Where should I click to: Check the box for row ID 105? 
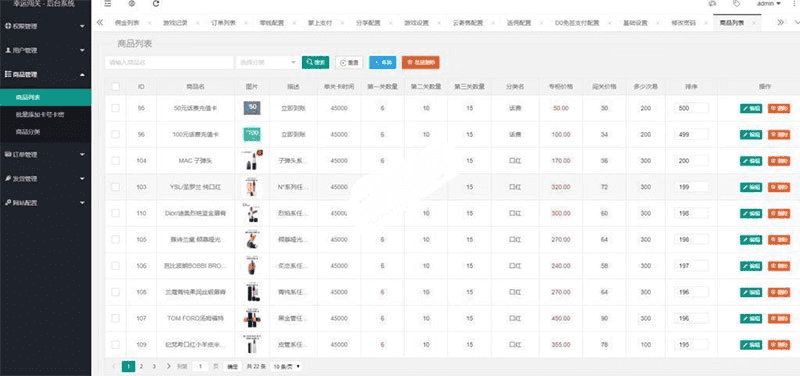116,240
